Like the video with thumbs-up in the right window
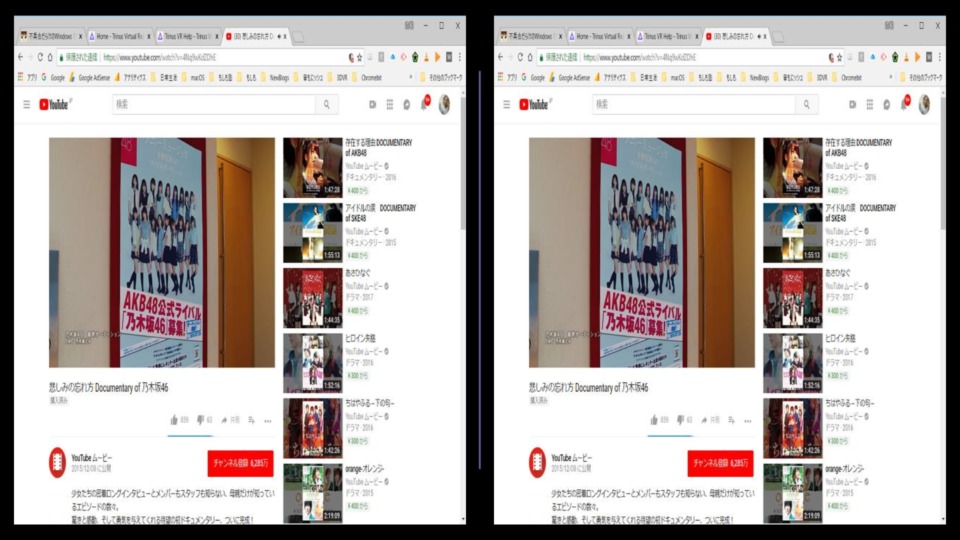The width and height of the screenshot is (960, 540). pyautogui.click(x=654, y=420)
